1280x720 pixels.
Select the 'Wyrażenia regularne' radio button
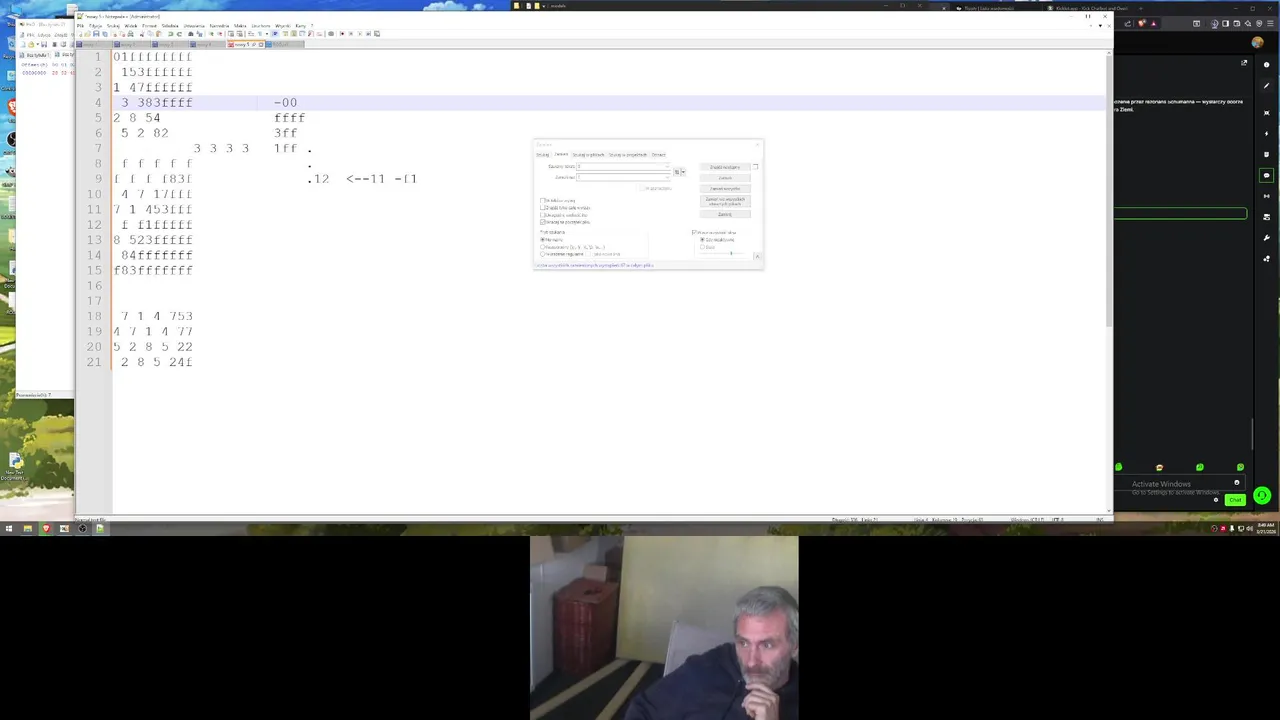(x=543, y=254)
